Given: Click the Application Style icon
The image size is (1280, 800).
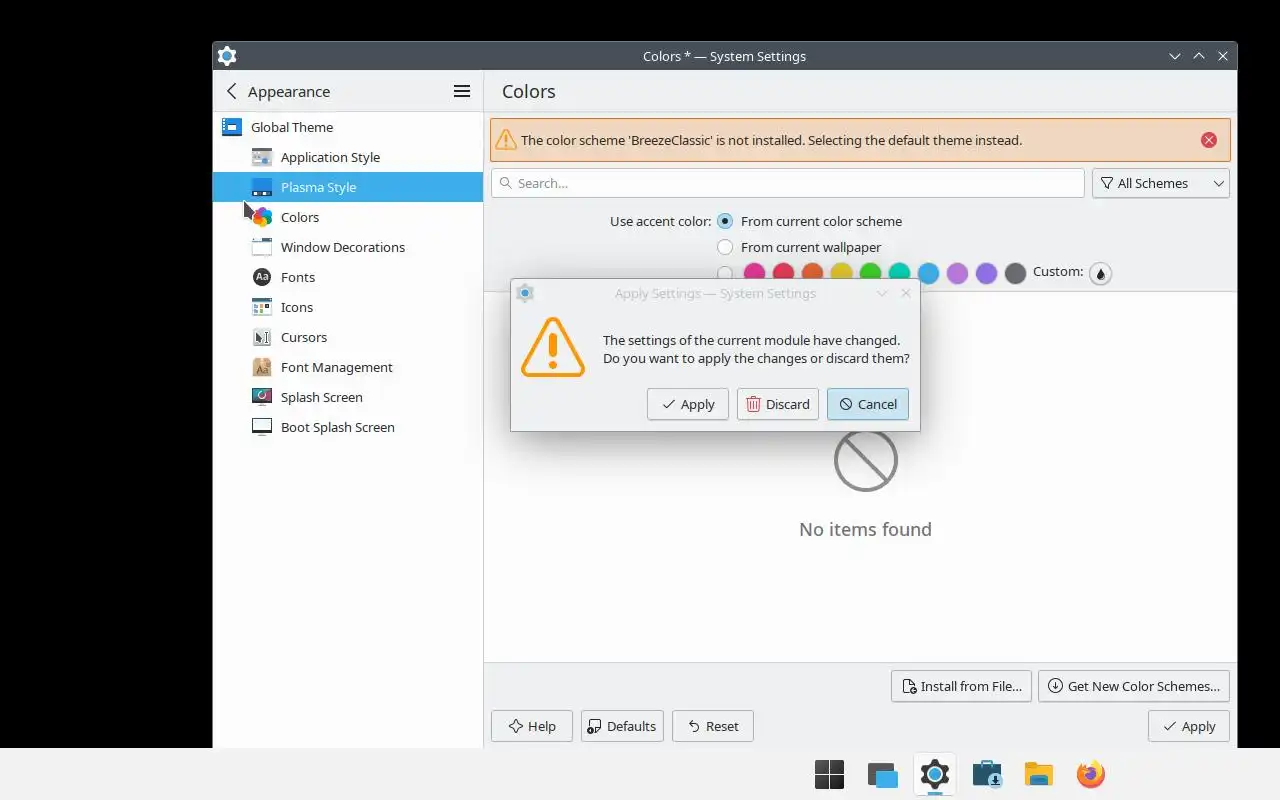Looking at the screenshot, I should tap(262, 157).
